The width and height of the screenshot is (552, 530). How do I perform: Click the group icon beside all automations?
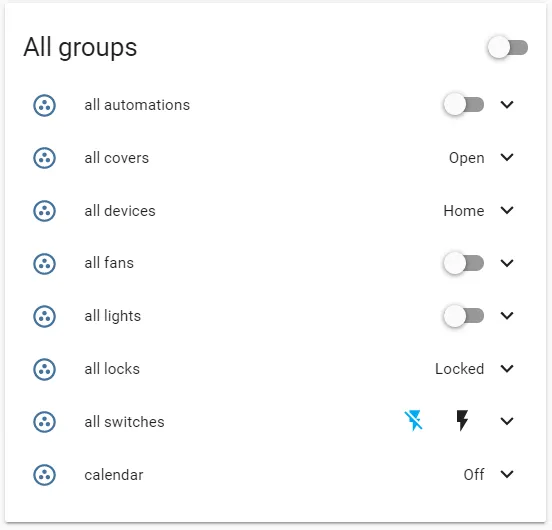44,105
